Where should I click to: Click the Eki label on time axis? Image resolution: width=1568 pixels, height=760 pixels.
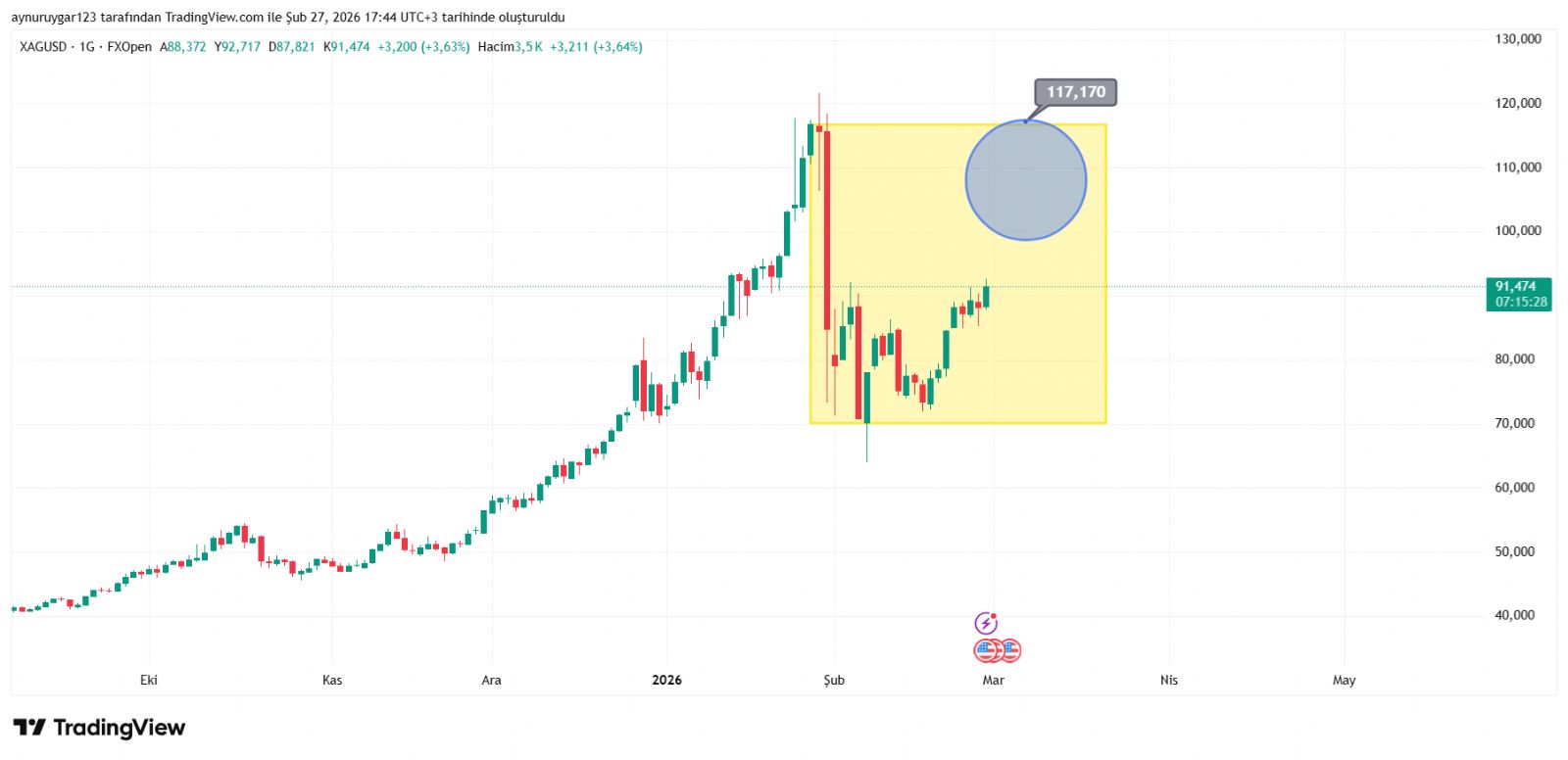149,681
